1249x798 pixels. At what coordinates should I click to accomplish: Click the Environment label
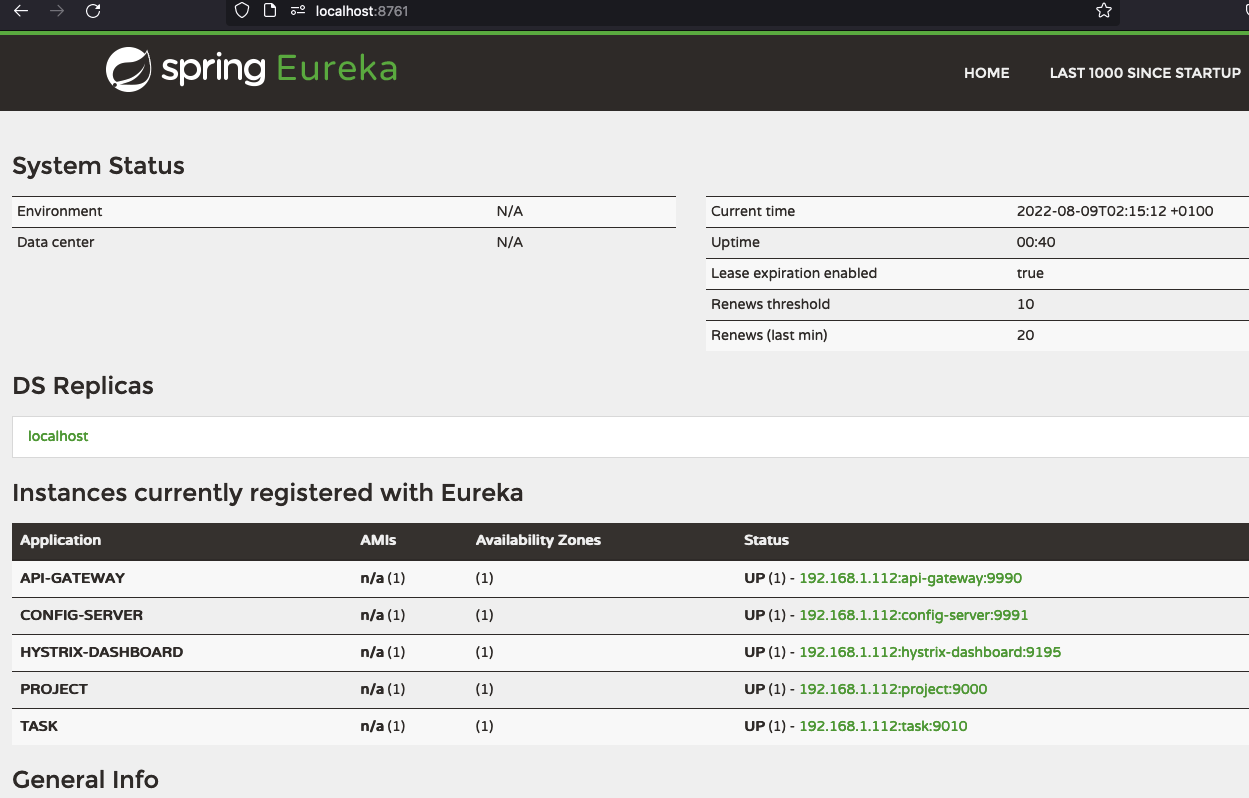point(59,211)
